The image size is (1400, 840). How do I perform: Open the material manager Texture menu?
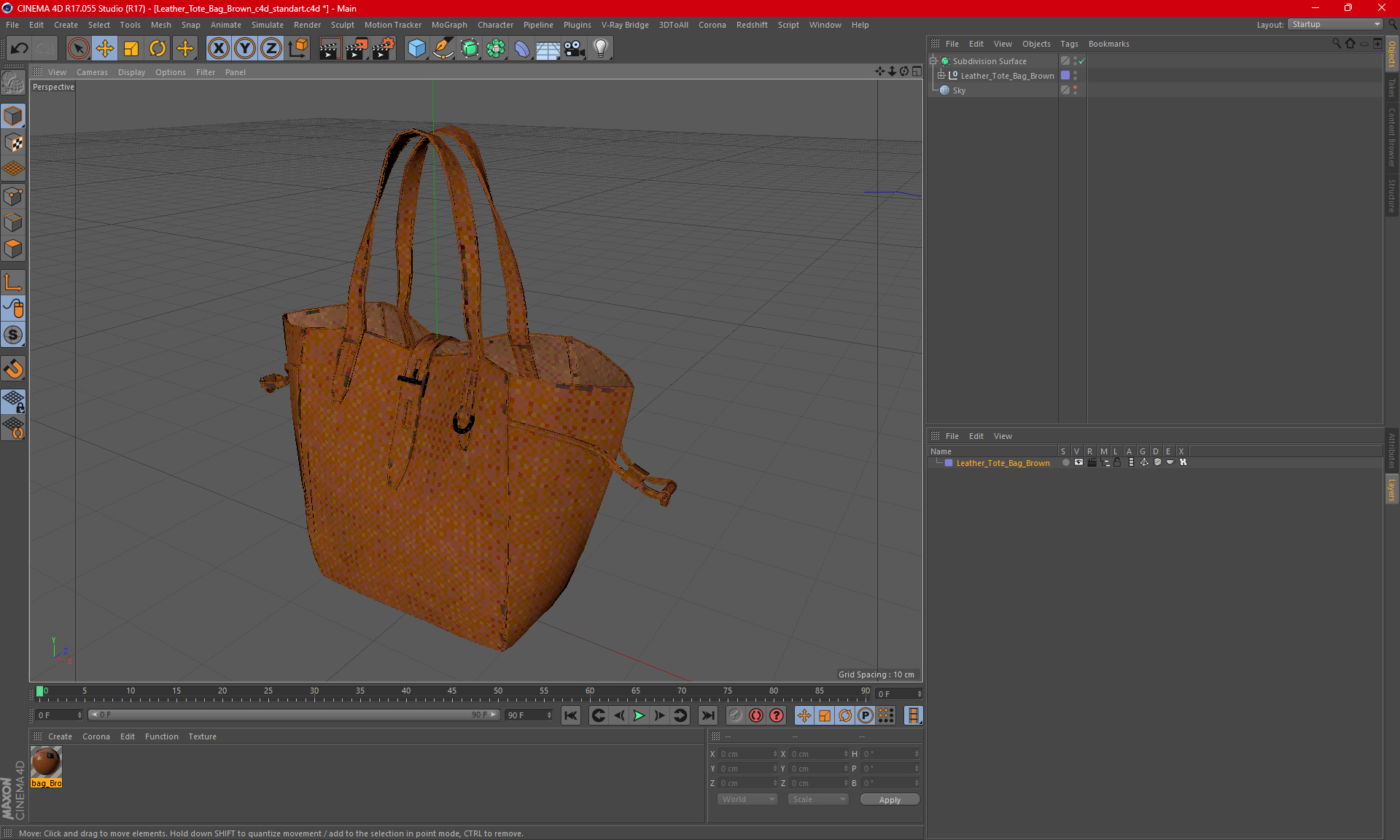[202, 736]
